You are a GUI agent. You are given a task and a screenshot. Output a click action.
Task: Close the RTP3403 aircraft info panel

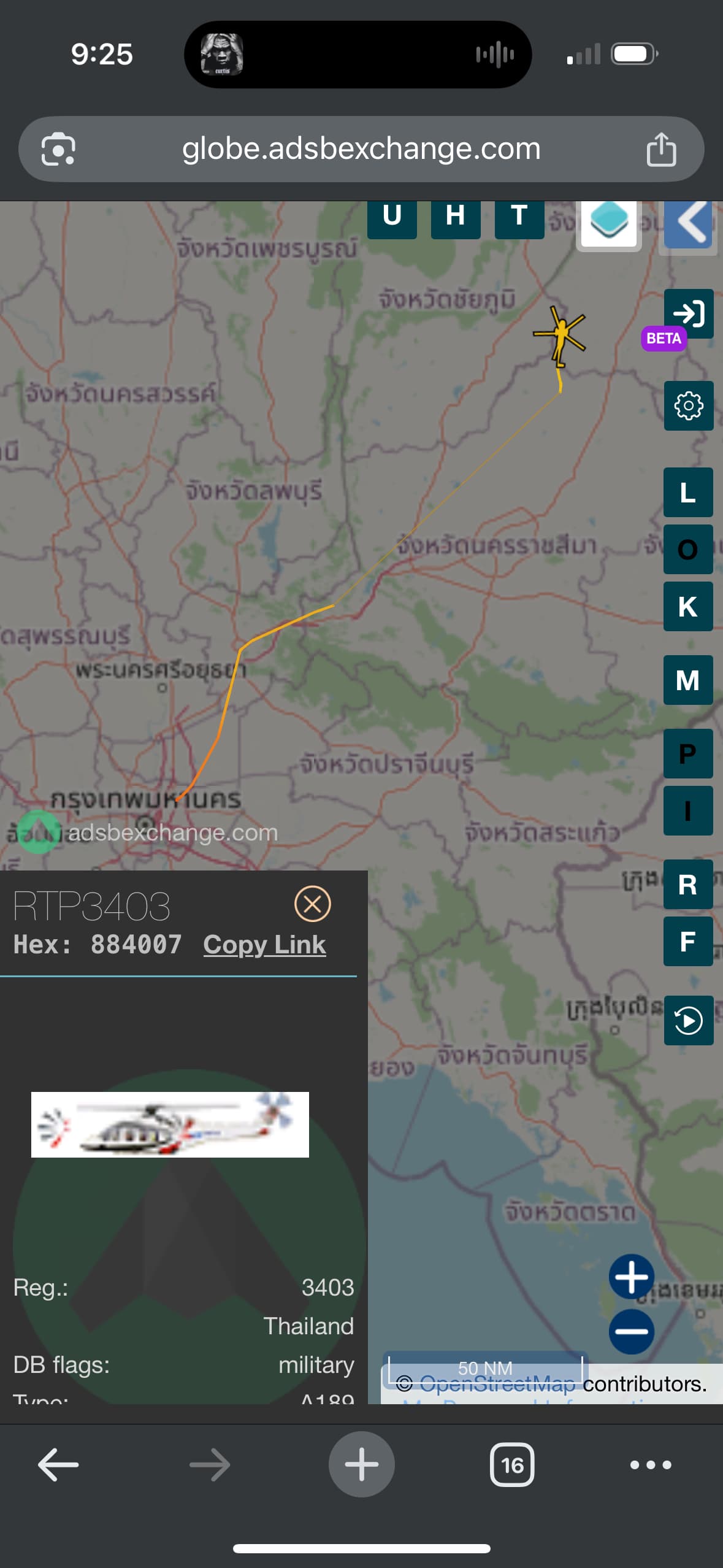click(313, 904)
